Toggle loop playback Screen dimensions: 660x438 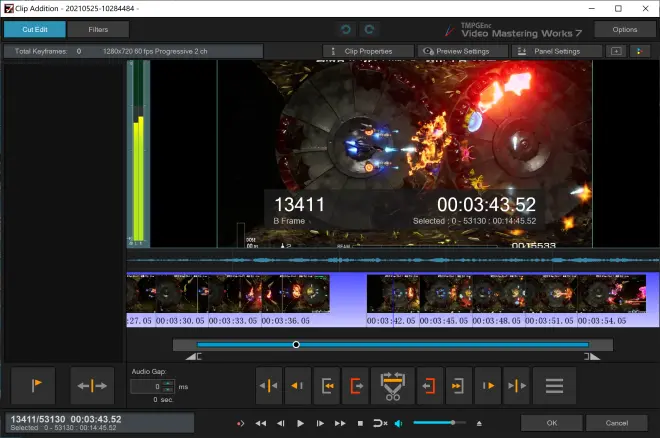pos(380,423)
